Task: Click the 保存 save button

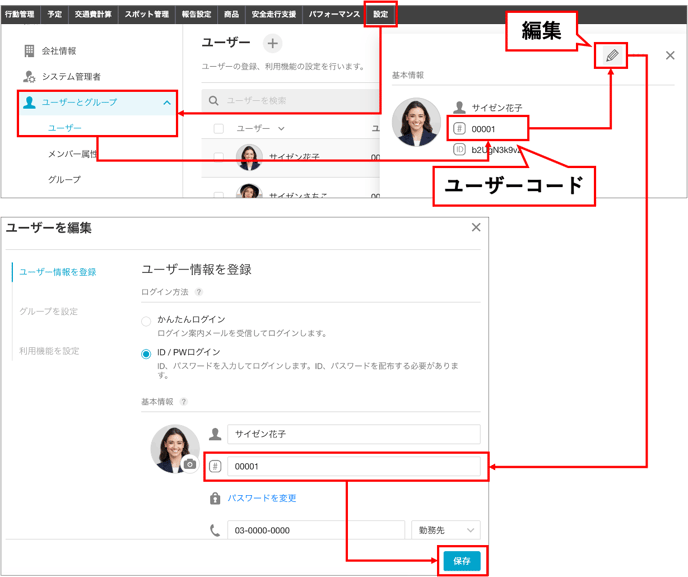Action: tap(462, 561)
